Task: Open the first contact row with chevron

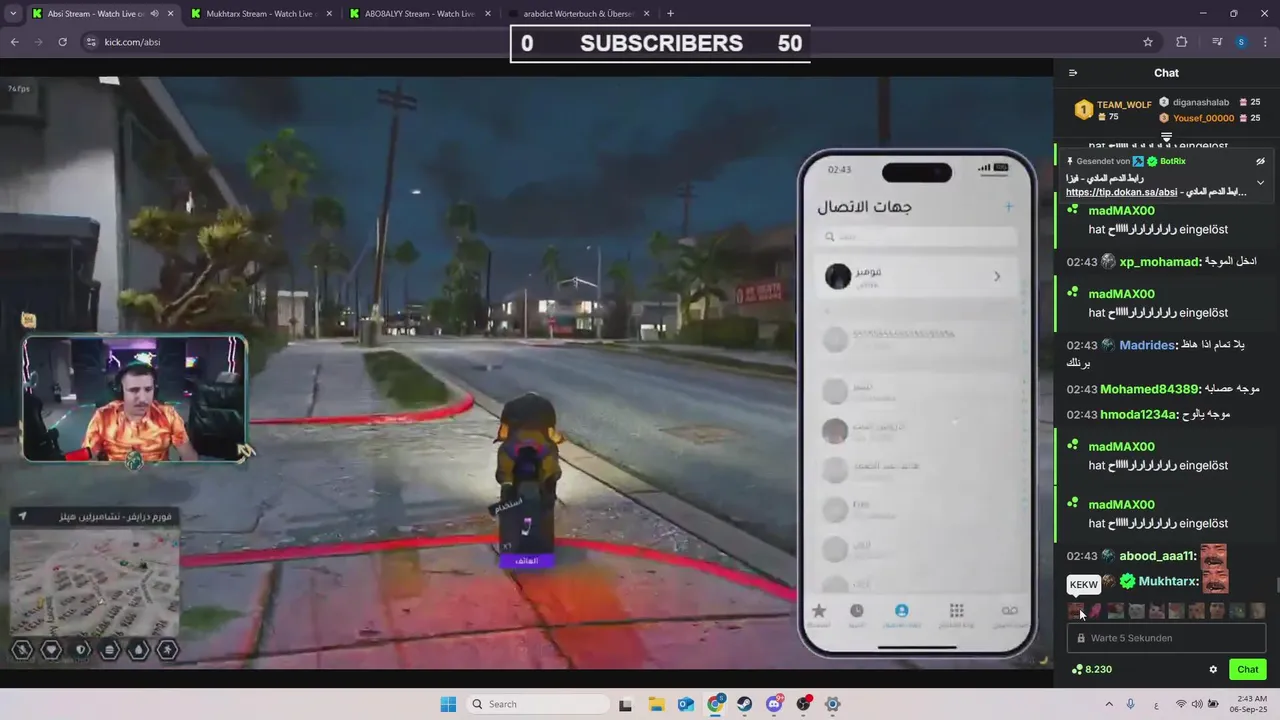Action: [917, 276]
